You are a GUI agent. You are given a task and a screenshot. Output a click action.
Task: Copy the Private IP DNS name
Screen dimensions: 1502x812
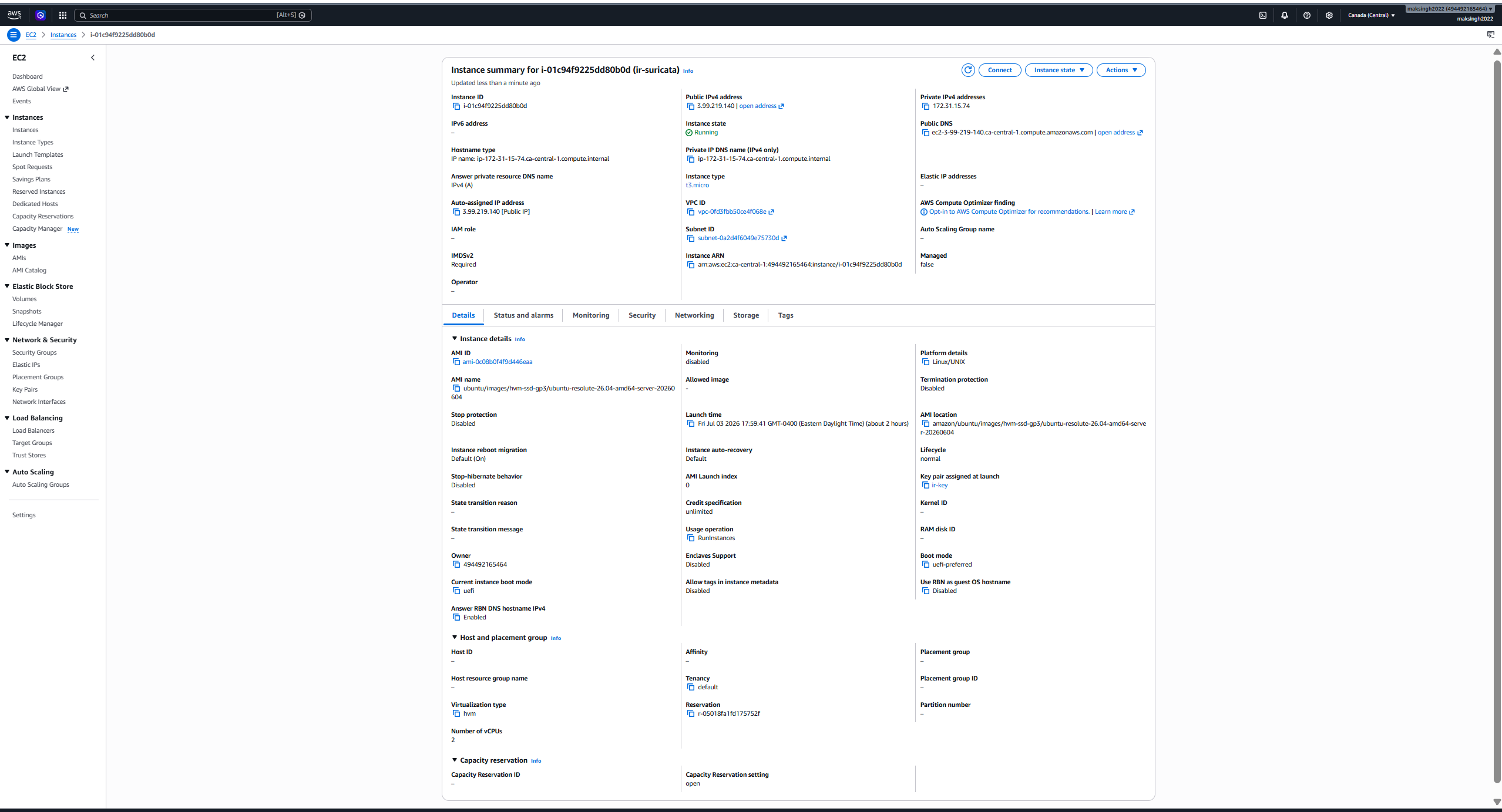pyautogui.click(x=691, y=159)
